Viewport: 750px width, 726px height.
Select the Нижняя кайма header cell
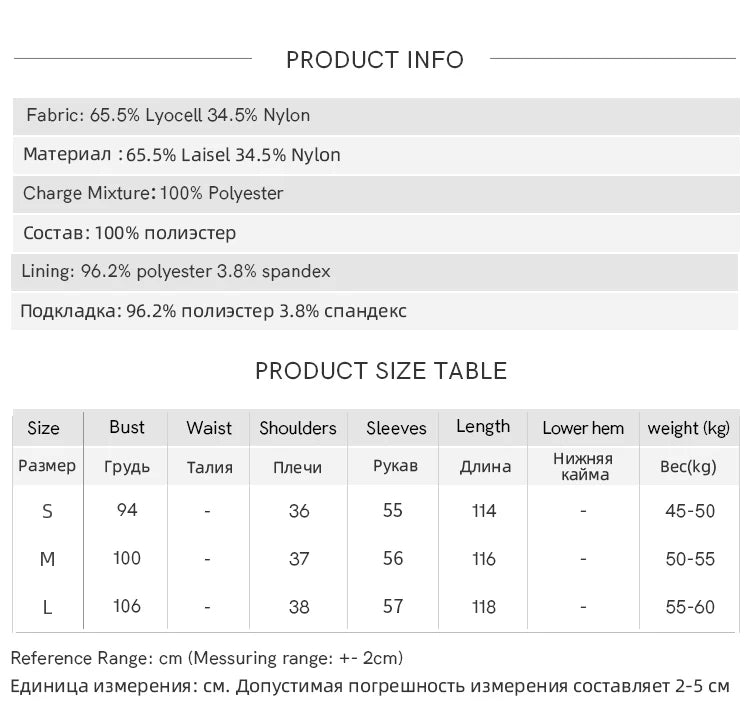point(584,466)
